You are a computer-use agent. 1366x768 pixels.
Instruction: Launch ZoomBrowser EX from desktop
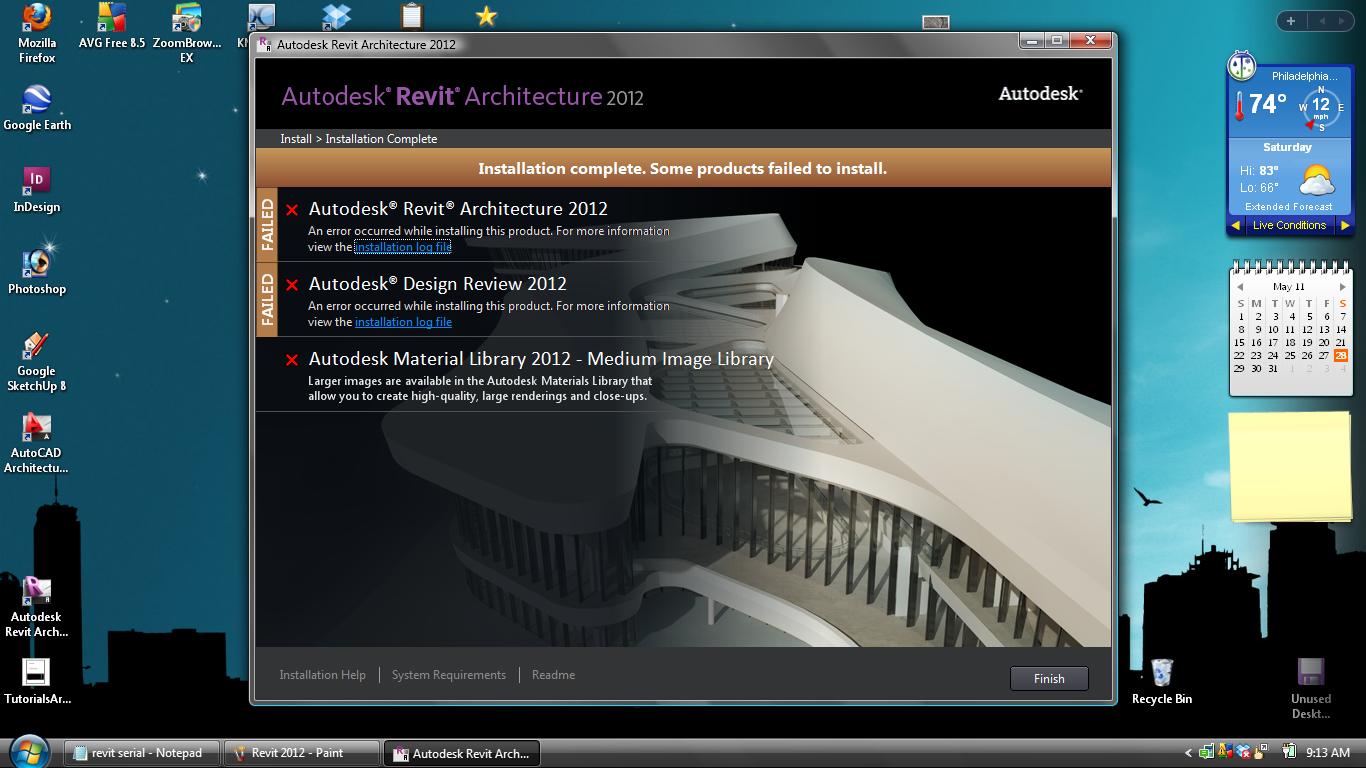(x=187, y=33)
